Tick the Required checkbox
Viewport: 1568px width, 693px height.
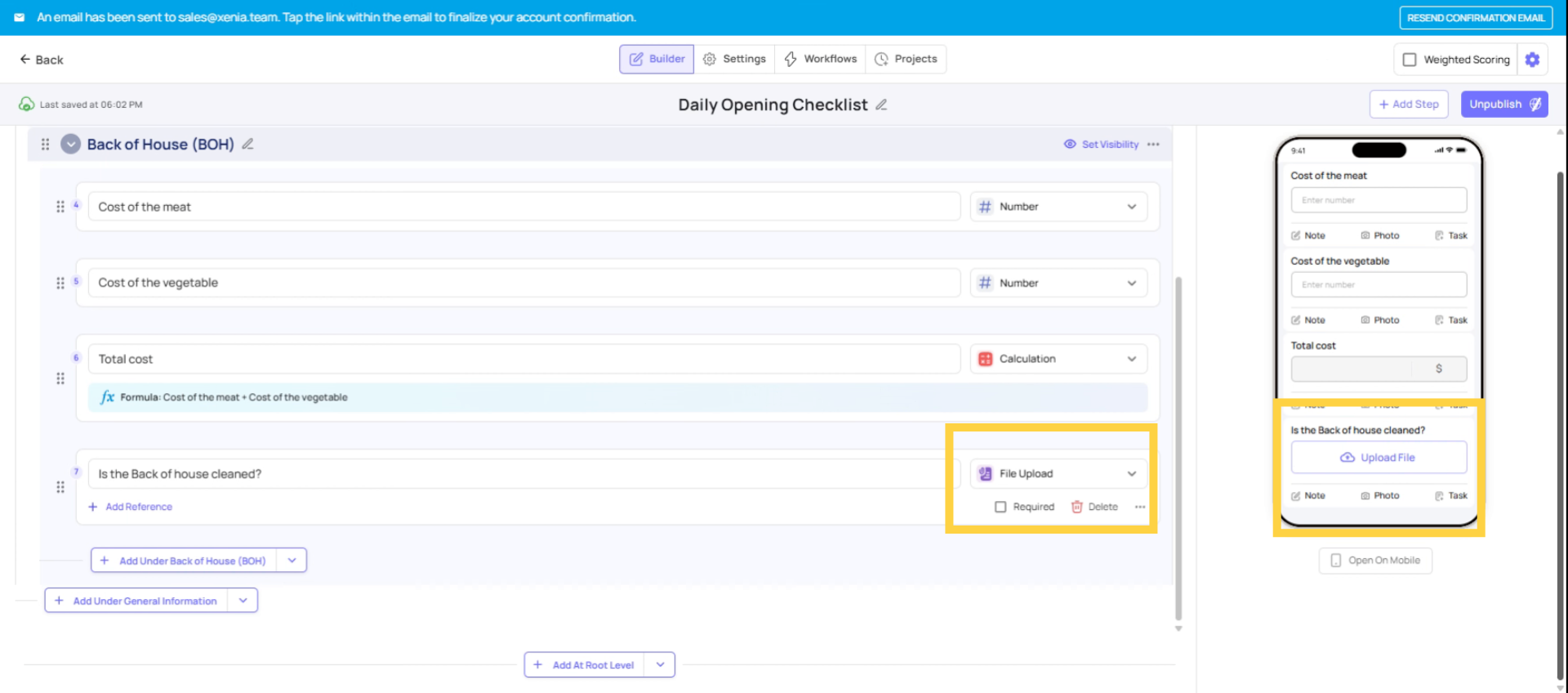click(x=1000, y=507)
